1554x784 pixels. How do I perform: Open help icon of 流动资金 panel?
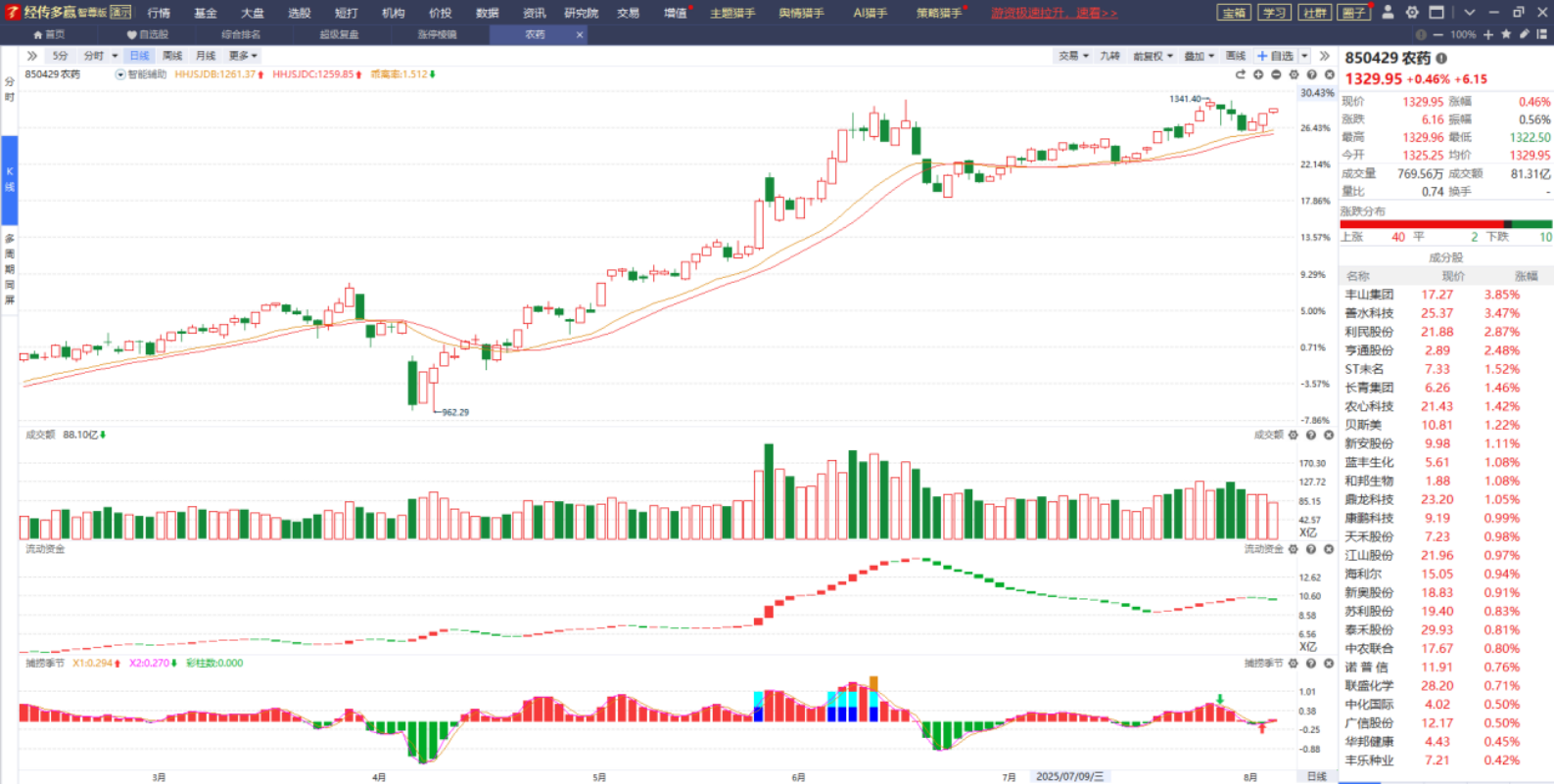pyautogui.click(x=1310, y=549)
